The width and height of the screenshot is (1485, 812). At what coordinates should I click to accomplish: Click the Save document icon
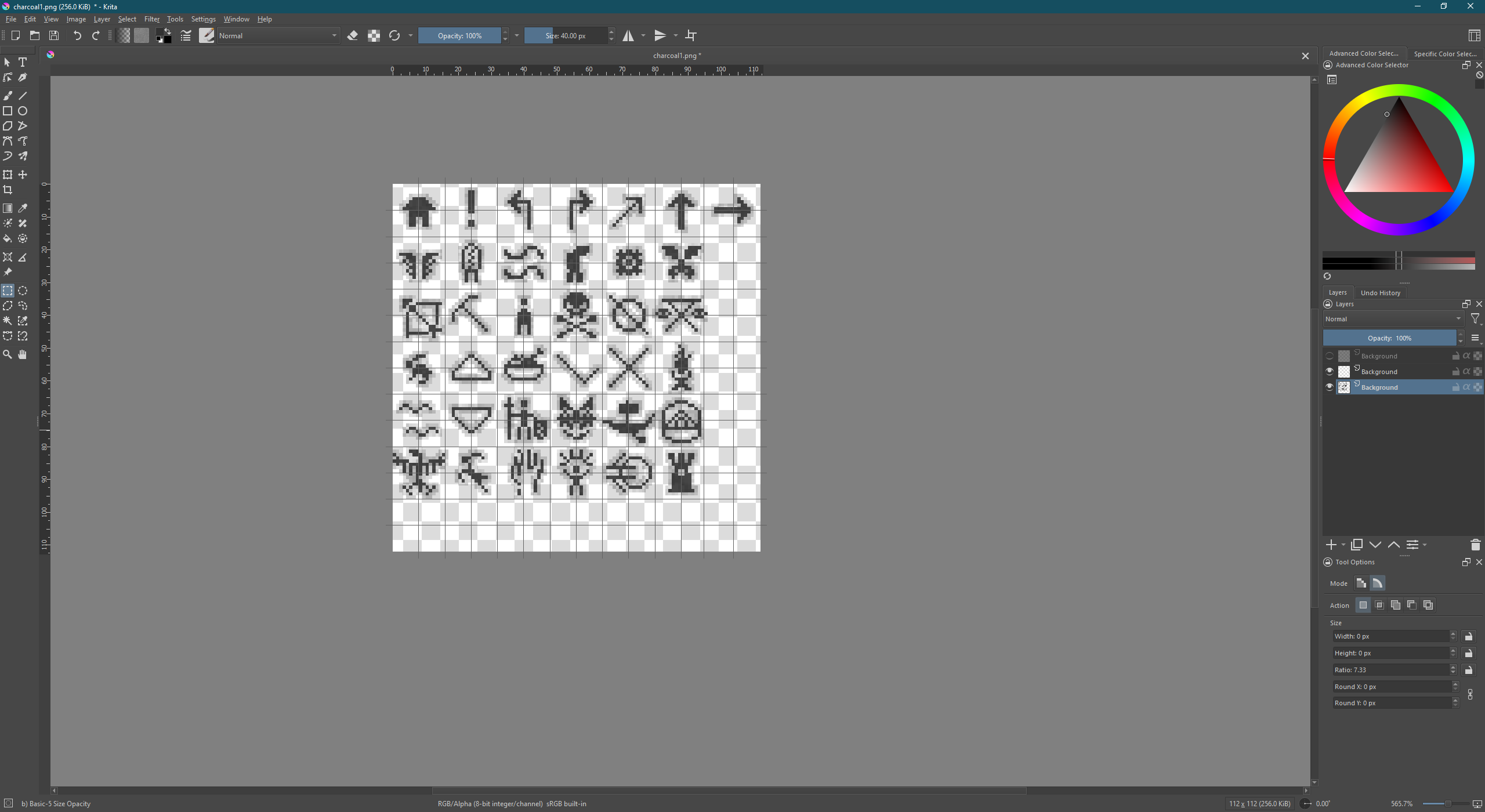coord(54,35)
